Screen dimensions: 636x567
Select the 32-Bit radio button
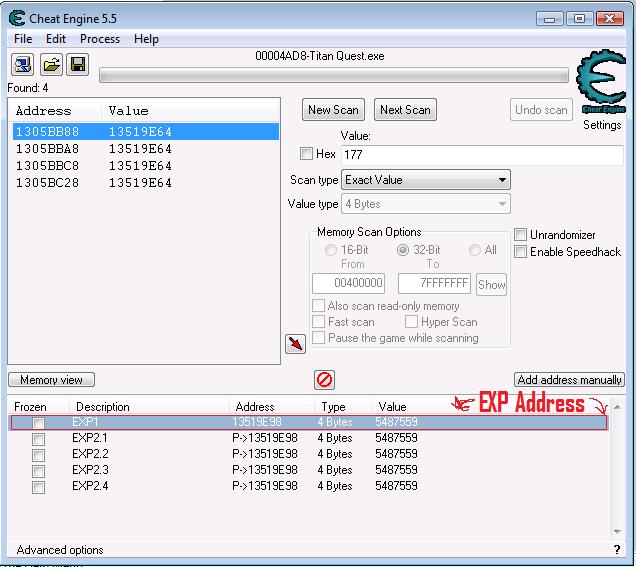click(x=403, y=250)
